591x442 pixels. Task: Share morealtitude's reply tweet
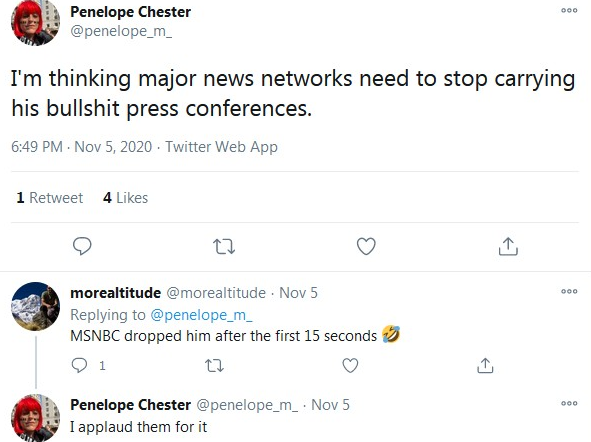[485, 365]
